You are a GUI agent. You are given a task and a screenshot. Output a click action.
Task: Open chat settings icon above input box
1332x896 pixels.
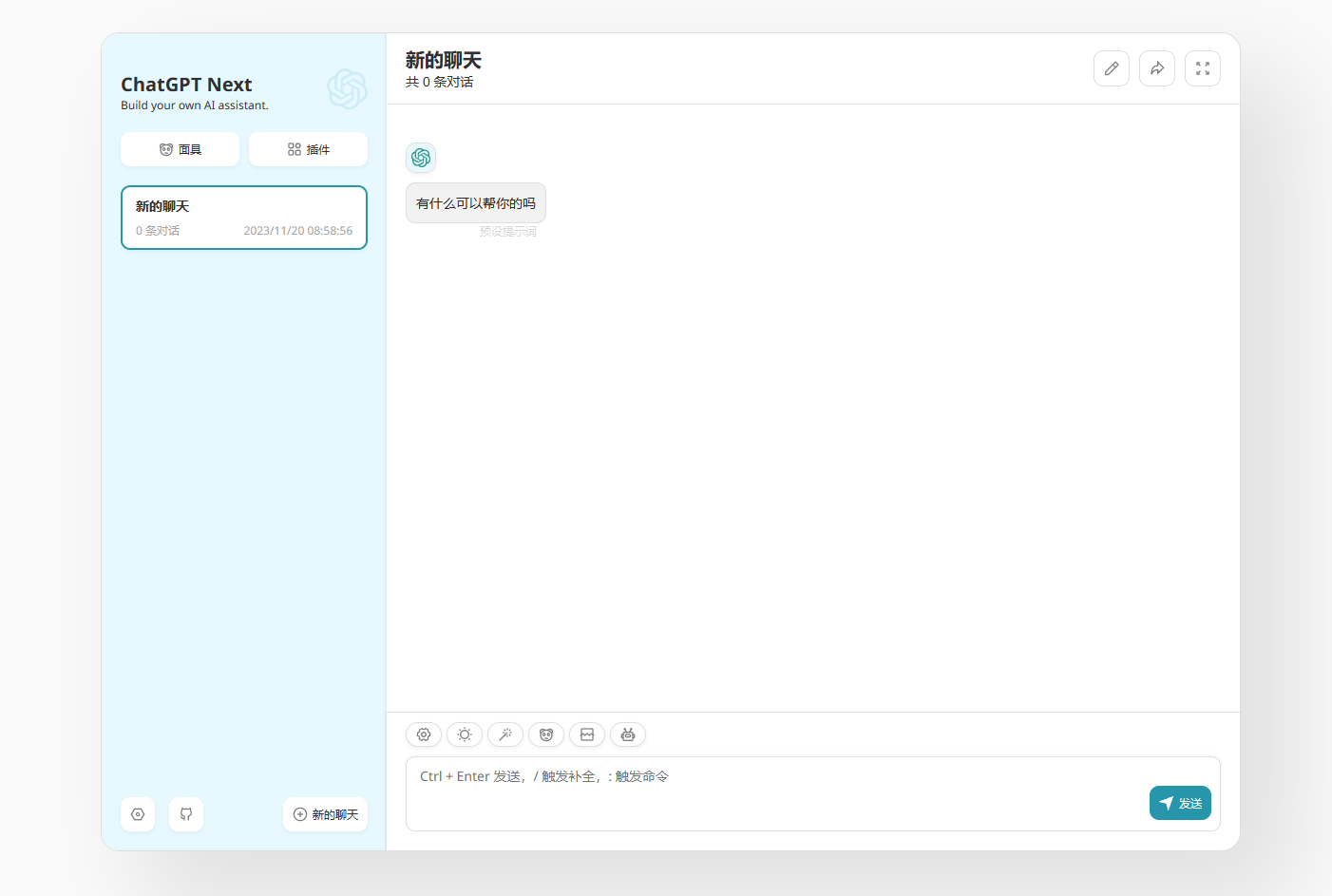click(424, 734)
